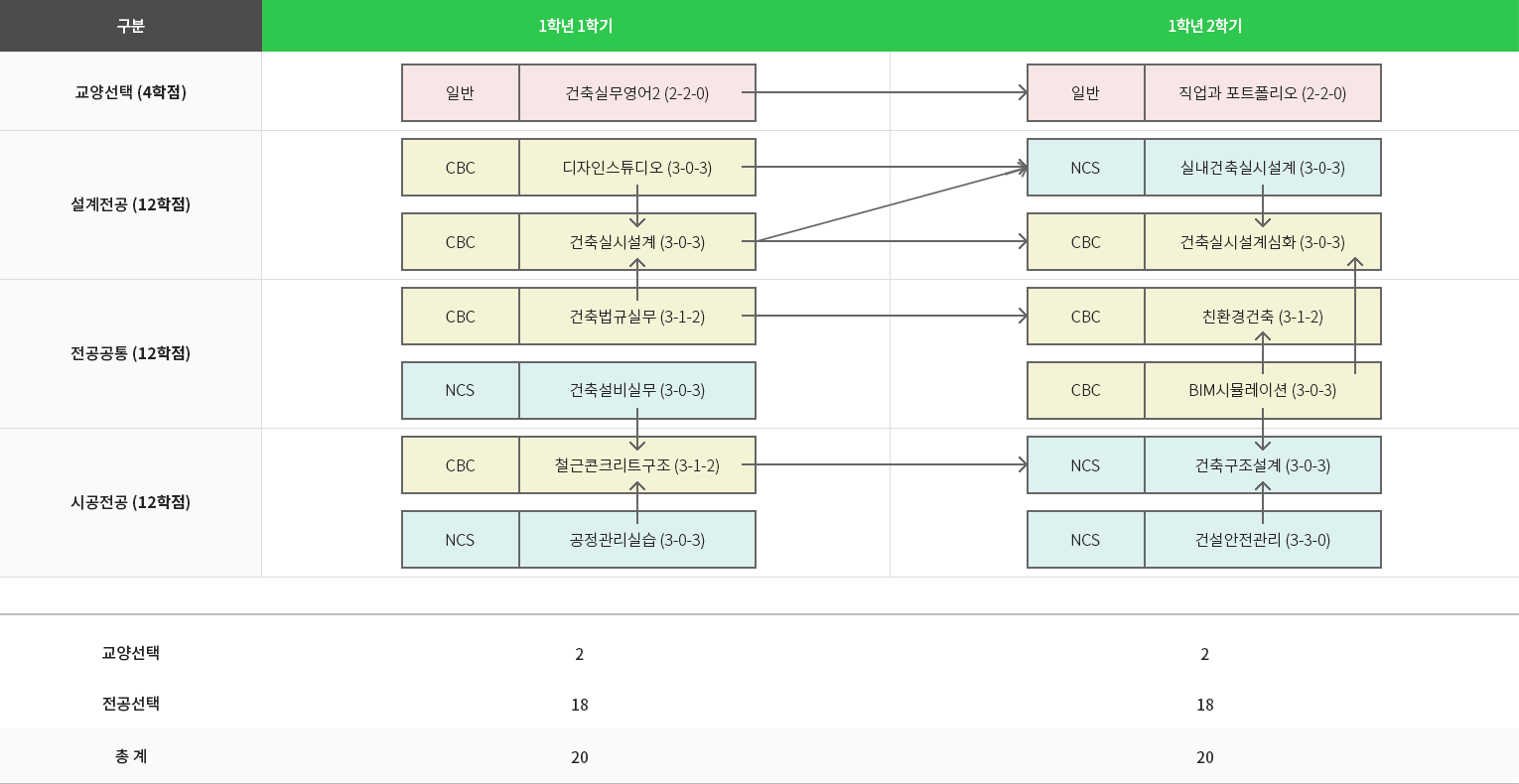
Task: Click NCS label beside 공정관리실습
Action: (461, 540)
